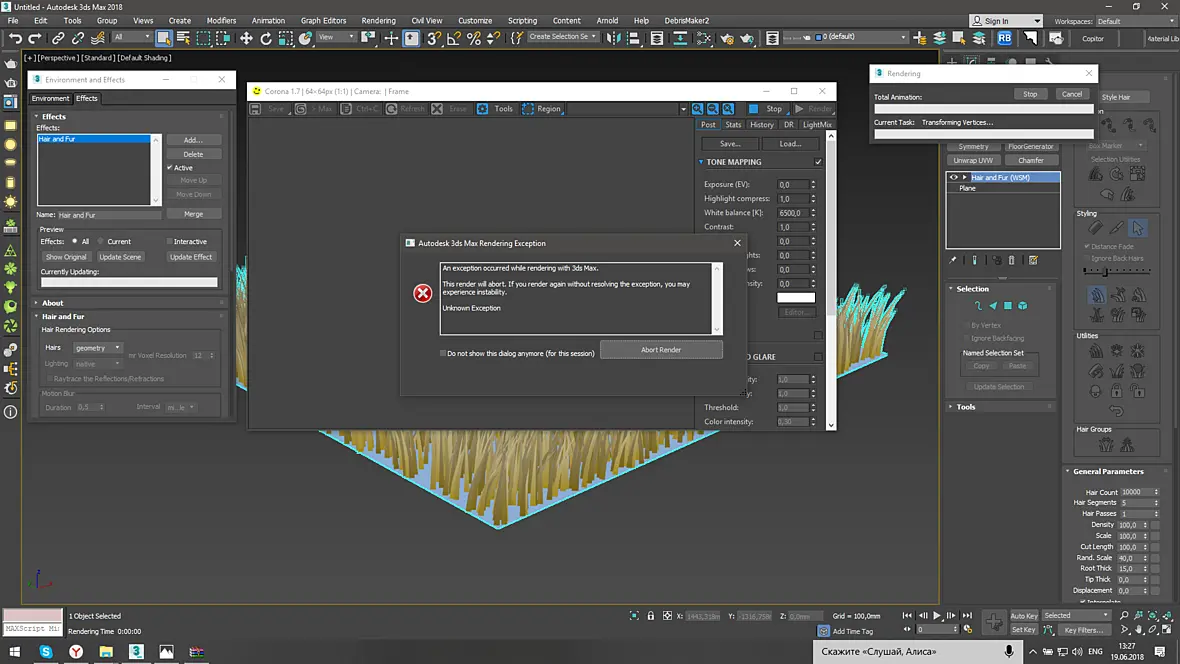Click the cube element selection icon
Viewport: 1180px width, 664px height.
coord(1023,306)
